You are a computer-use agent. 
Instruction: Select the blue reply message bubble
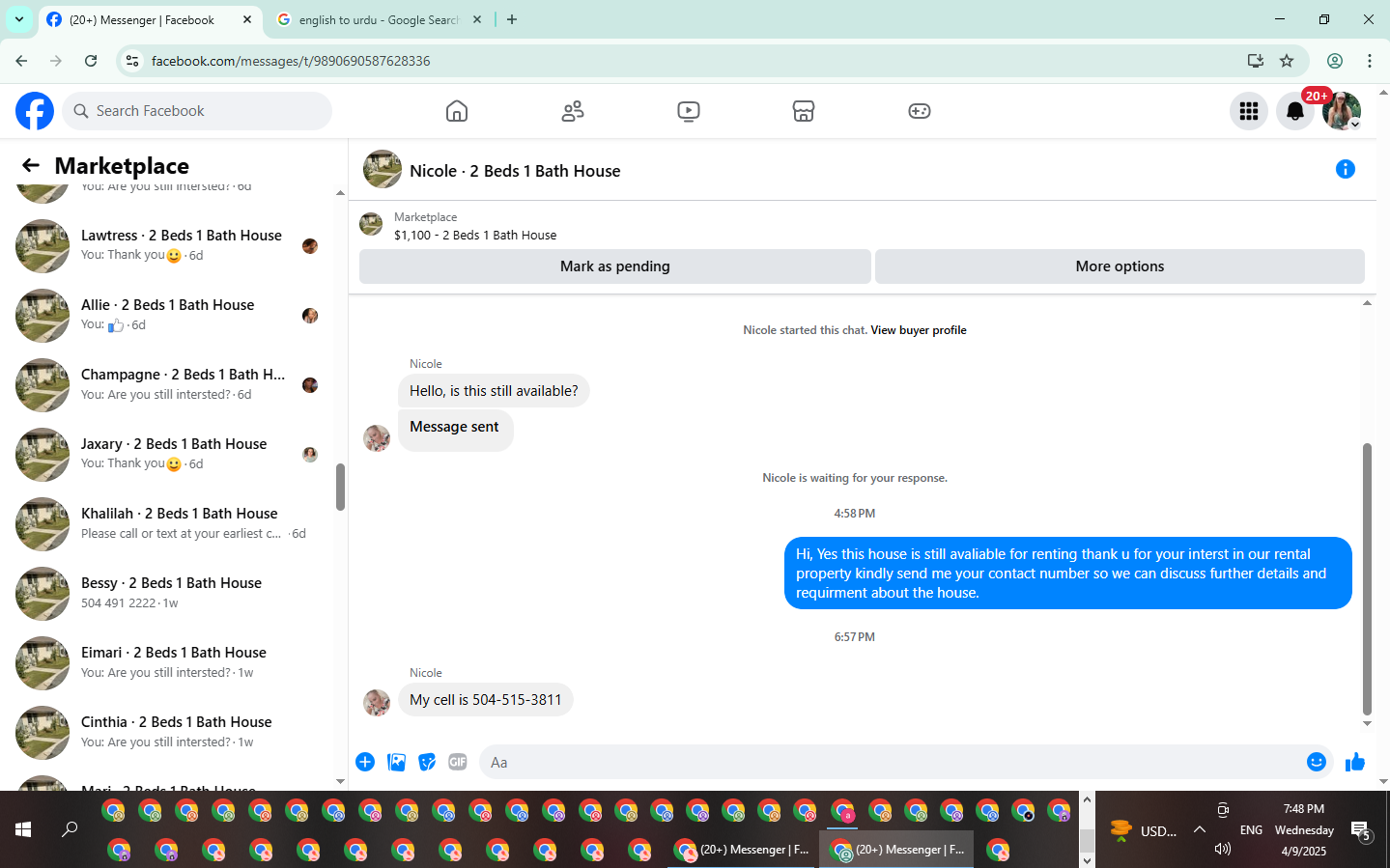click(x=1068, y=574)
